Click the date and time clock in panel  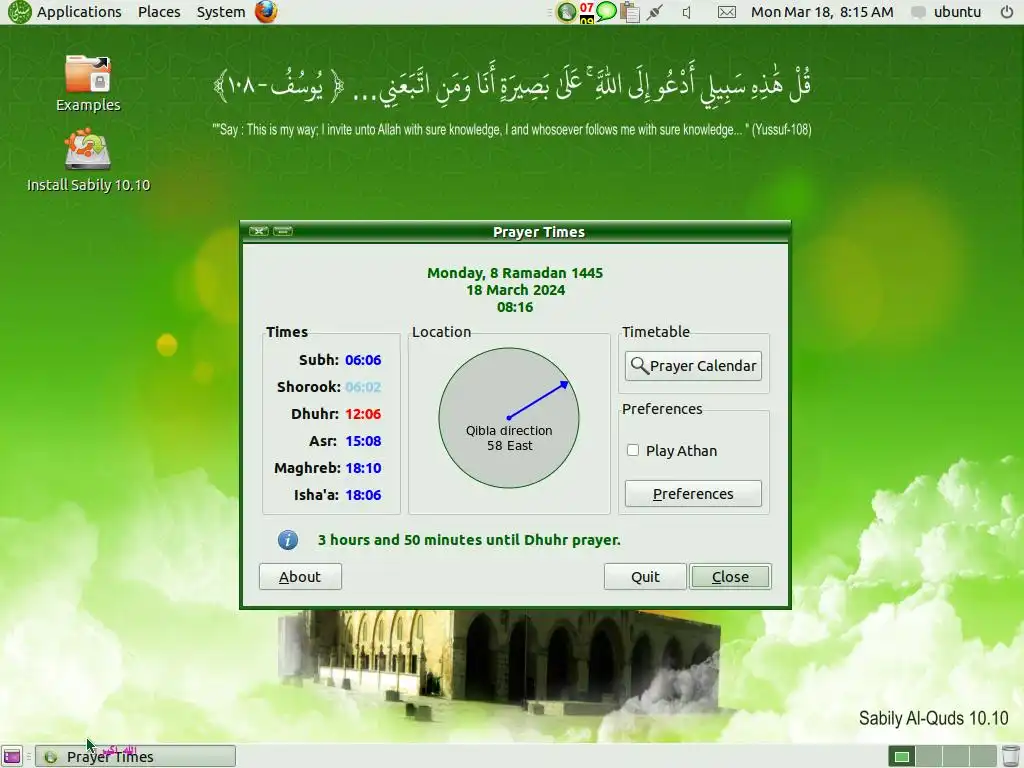(822, 12)
